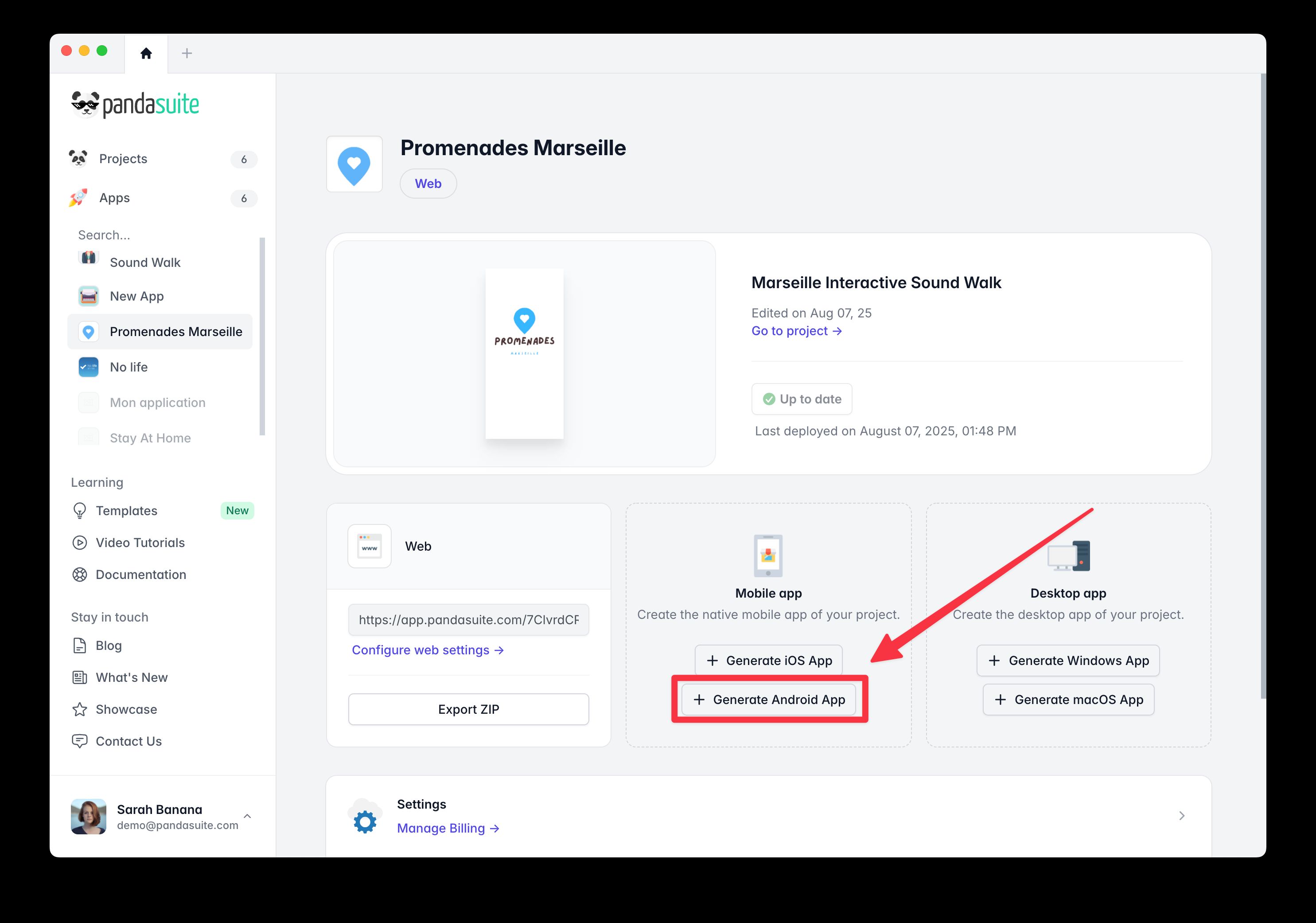
Task: Open the Apps section in sidebar
Action: 114,198
